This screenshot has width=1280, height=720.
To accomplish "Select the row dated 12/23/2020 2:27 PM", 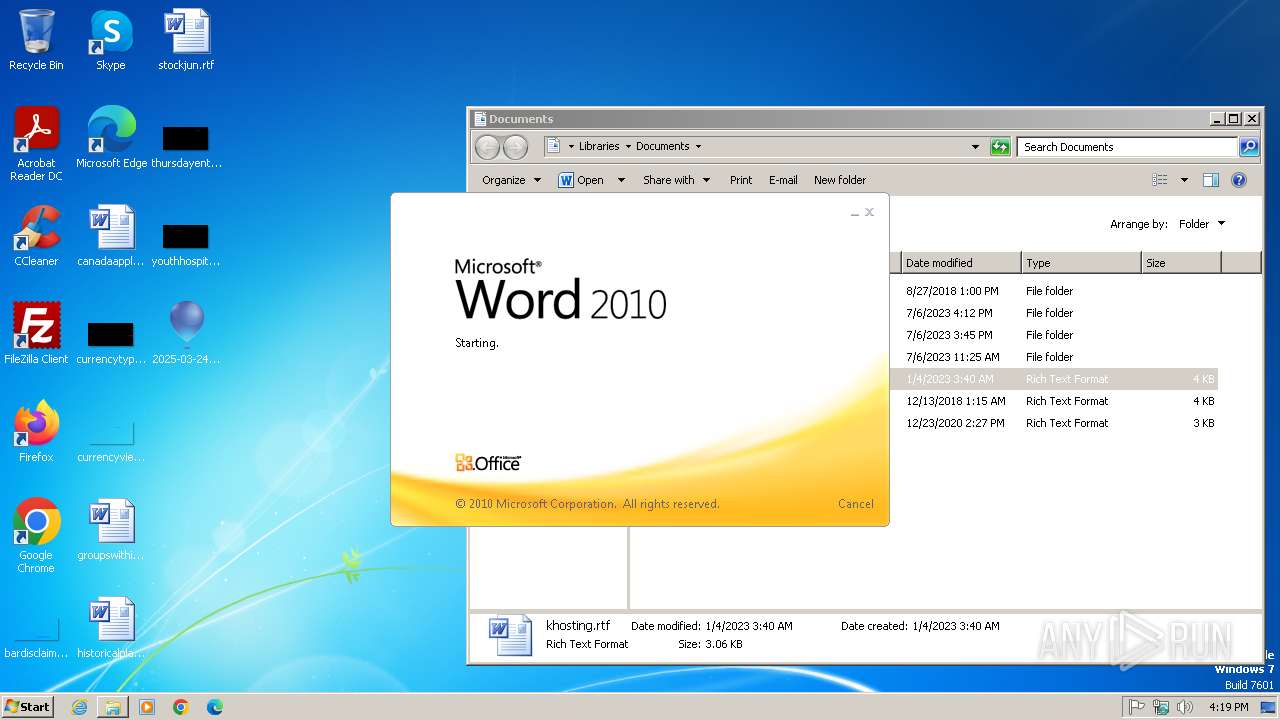I will pos(1054,423).
